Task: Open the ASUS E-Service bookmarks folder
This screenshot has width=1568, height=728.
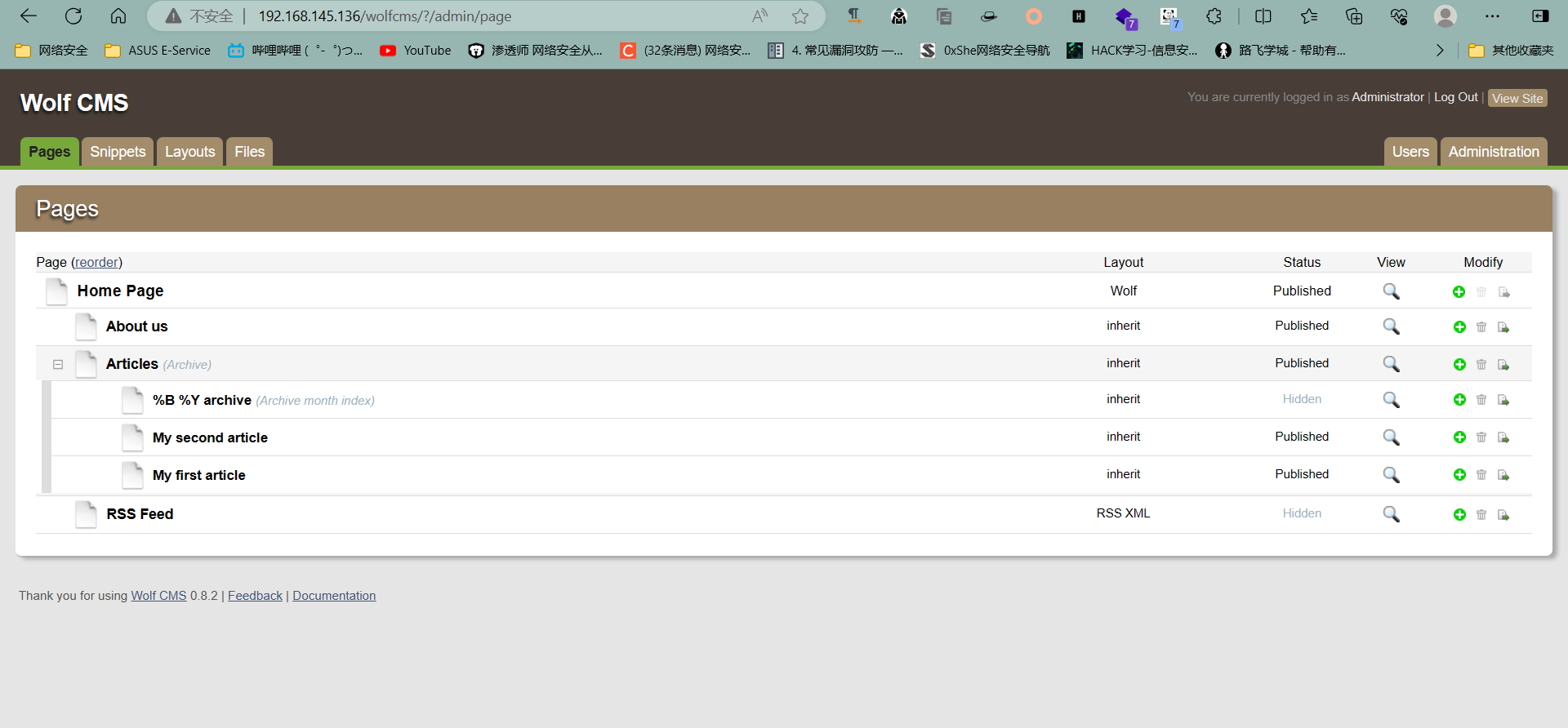Action: point(158,51)
